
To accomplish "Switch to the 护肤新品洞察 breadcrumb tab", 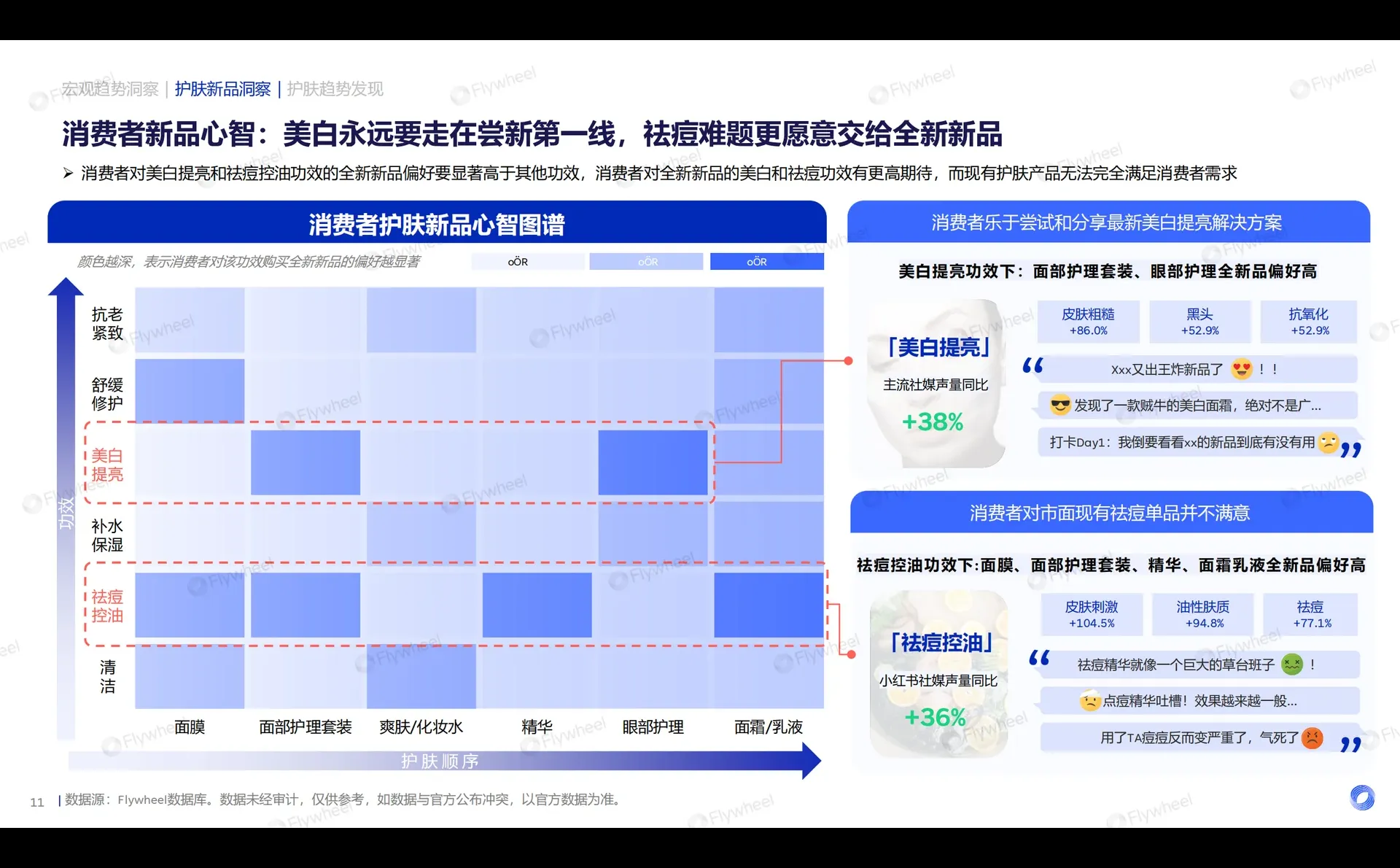I will coord(222,89).
